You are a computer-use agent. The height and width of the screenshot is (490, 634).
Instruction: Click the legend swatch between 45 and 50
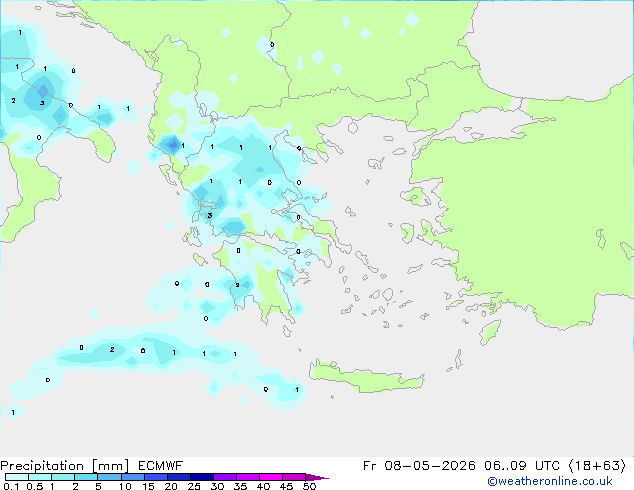pos(294,477)
